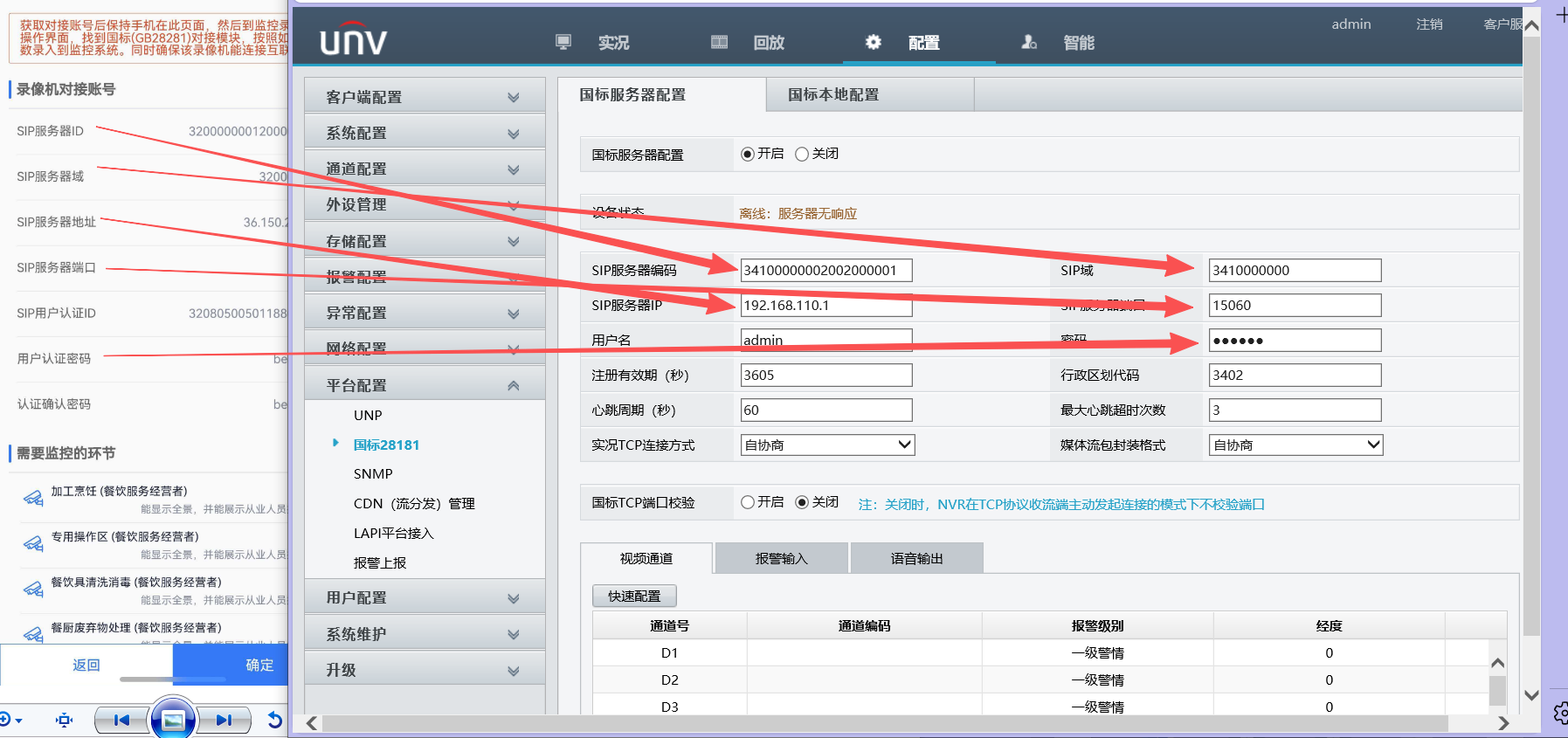The image size is (1568, 738).
Task: Expand the 网络配置 sidebar section
Action: click(425, 348)
